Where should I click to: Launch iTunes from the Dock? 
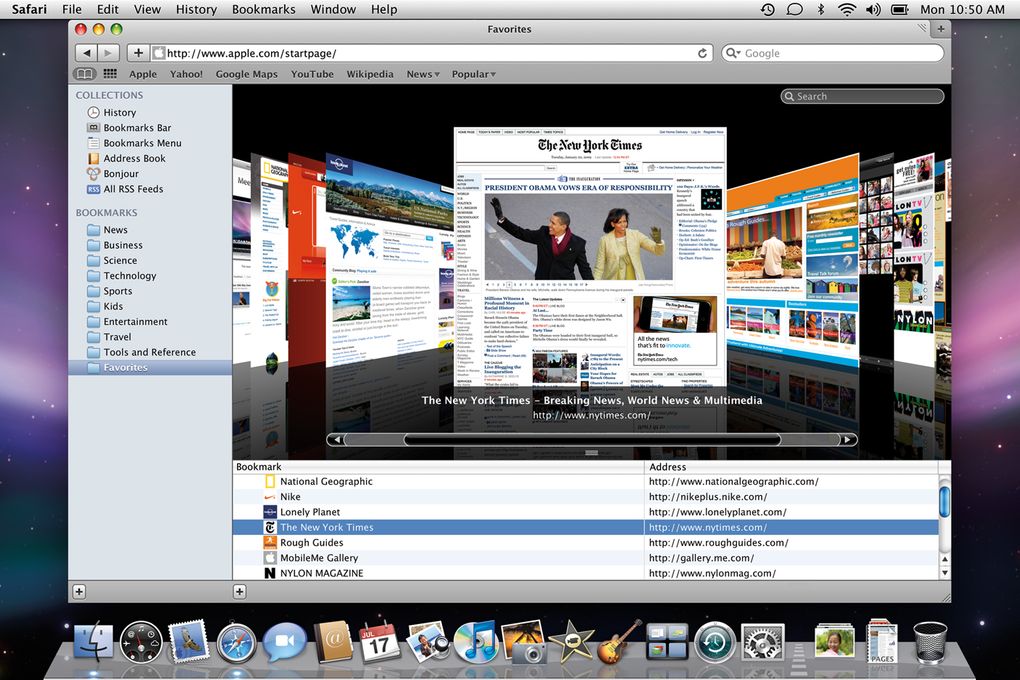(x=476, y=643)
